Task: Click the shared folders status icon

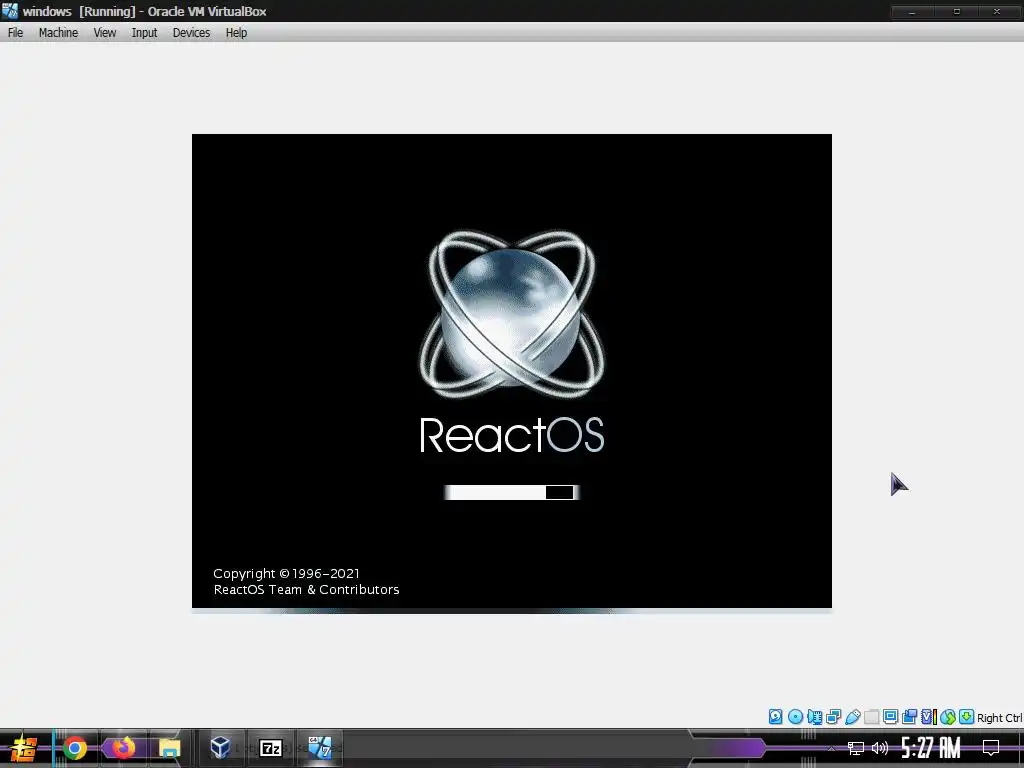Action: 872,716
